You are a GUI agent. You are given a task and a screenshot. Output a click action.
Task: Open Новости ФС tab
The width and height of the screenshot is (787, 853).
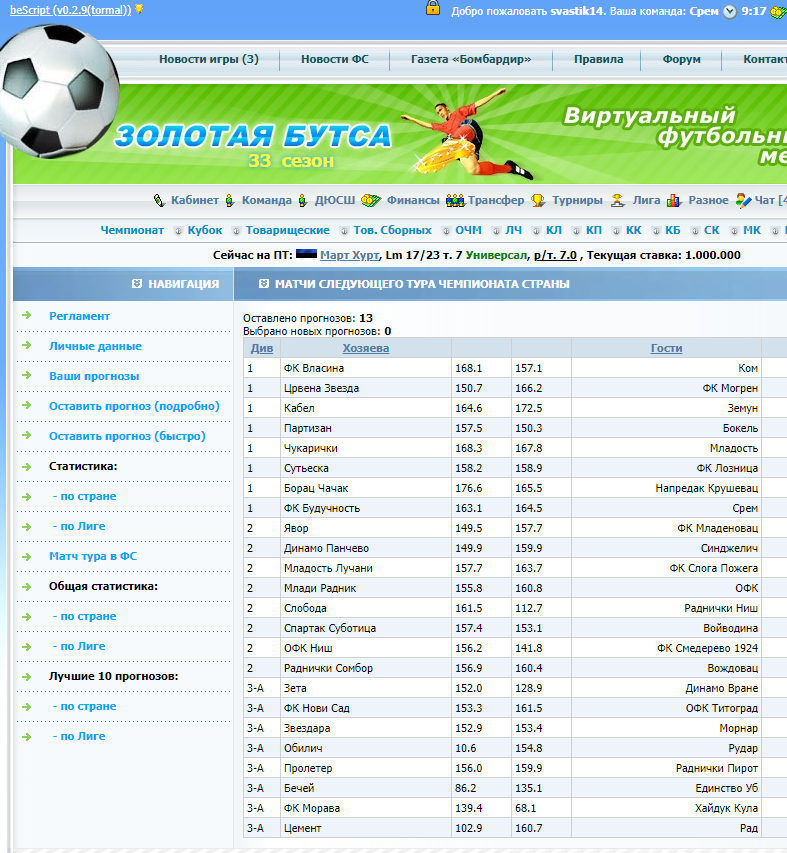point(335,59)
